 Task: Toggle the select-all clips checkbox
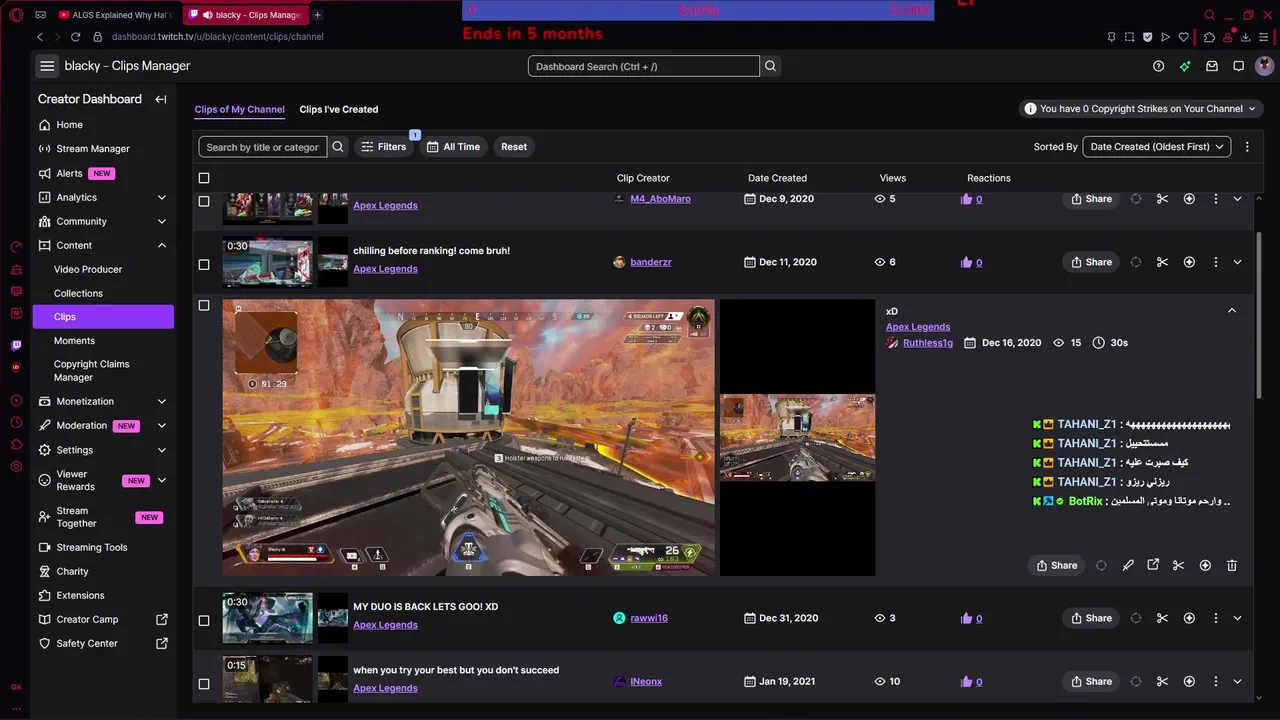pos(204,178)
